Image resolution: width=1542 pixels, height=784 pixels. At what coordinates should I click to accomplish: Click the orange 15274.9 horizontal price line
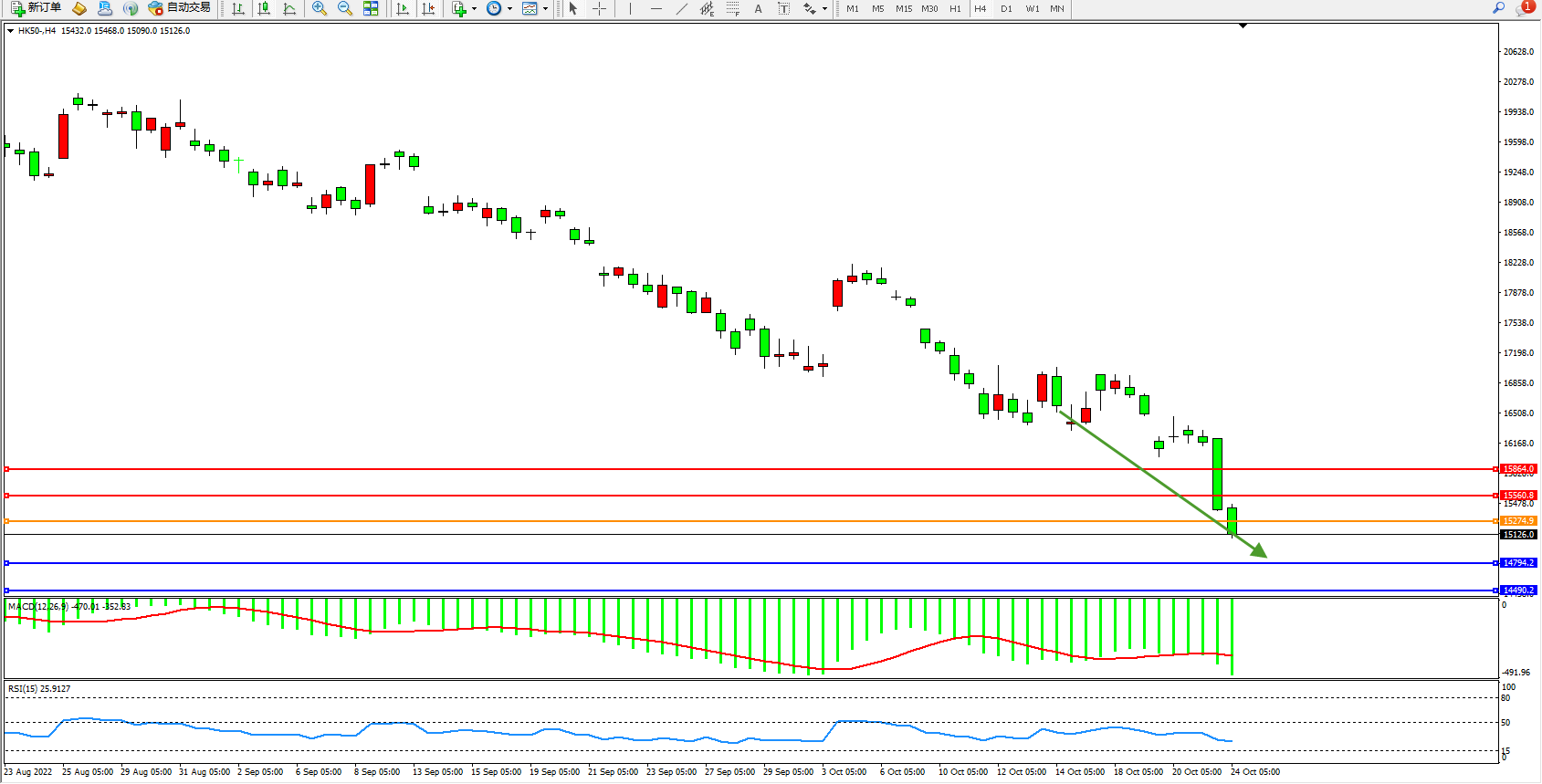pos(730,521)
